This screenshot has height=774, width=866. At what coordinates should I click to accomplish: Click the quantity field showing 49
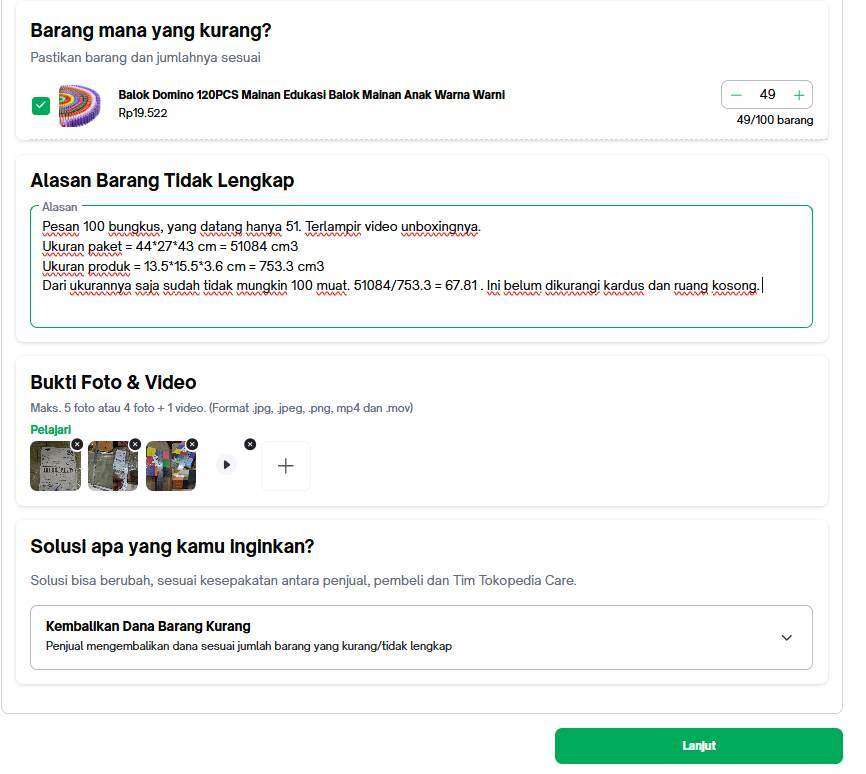pyautogui.click(x=767, y=94)
